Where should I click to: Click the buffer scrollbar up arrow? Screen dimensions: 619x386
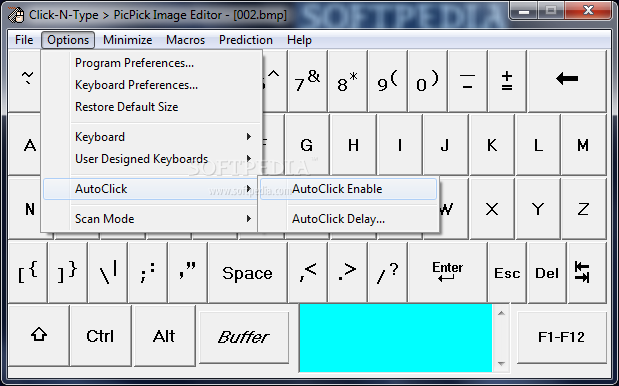click(501, 313)
